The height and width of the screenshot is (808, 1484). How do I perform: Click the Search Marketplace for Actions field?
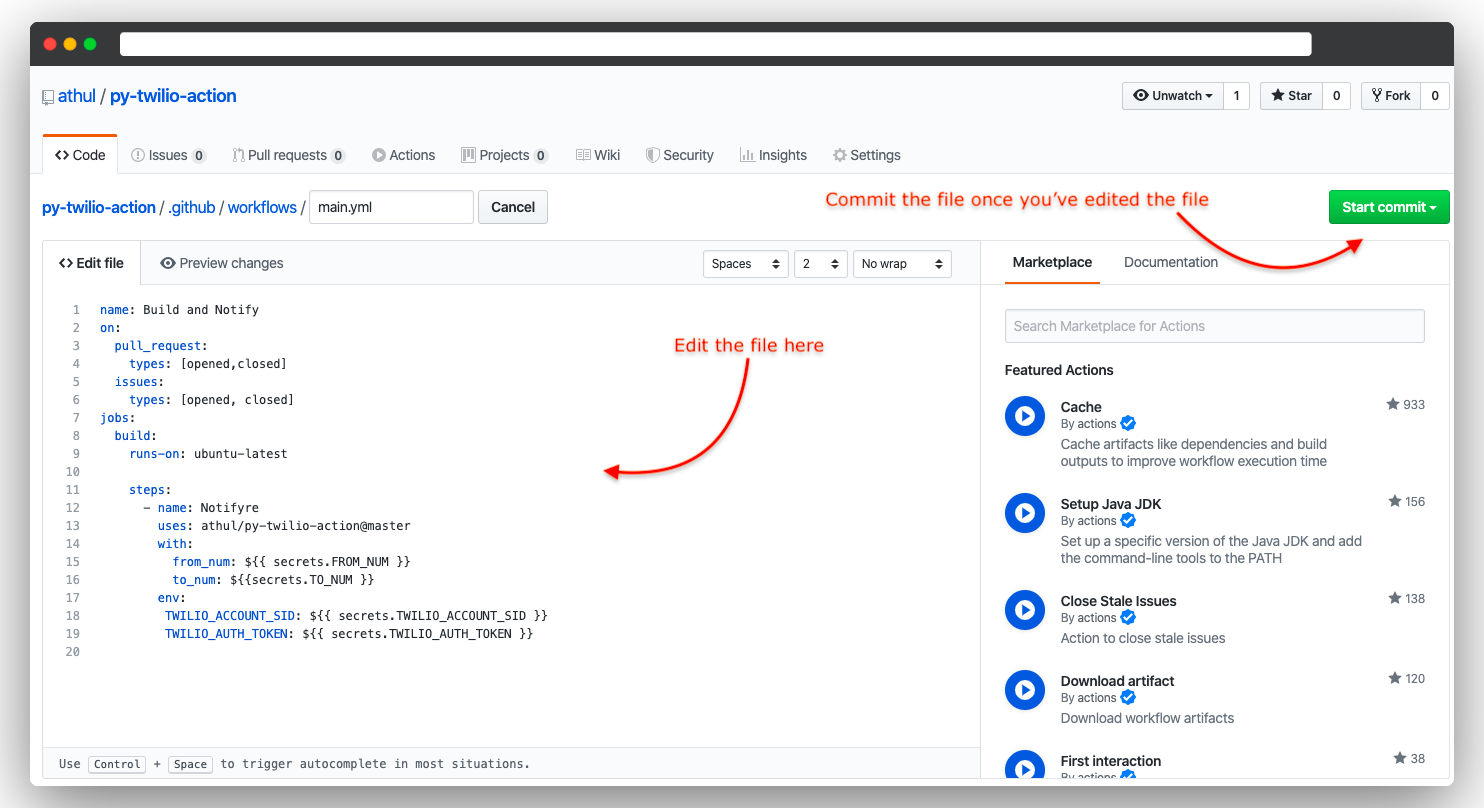pos(1214,326)
